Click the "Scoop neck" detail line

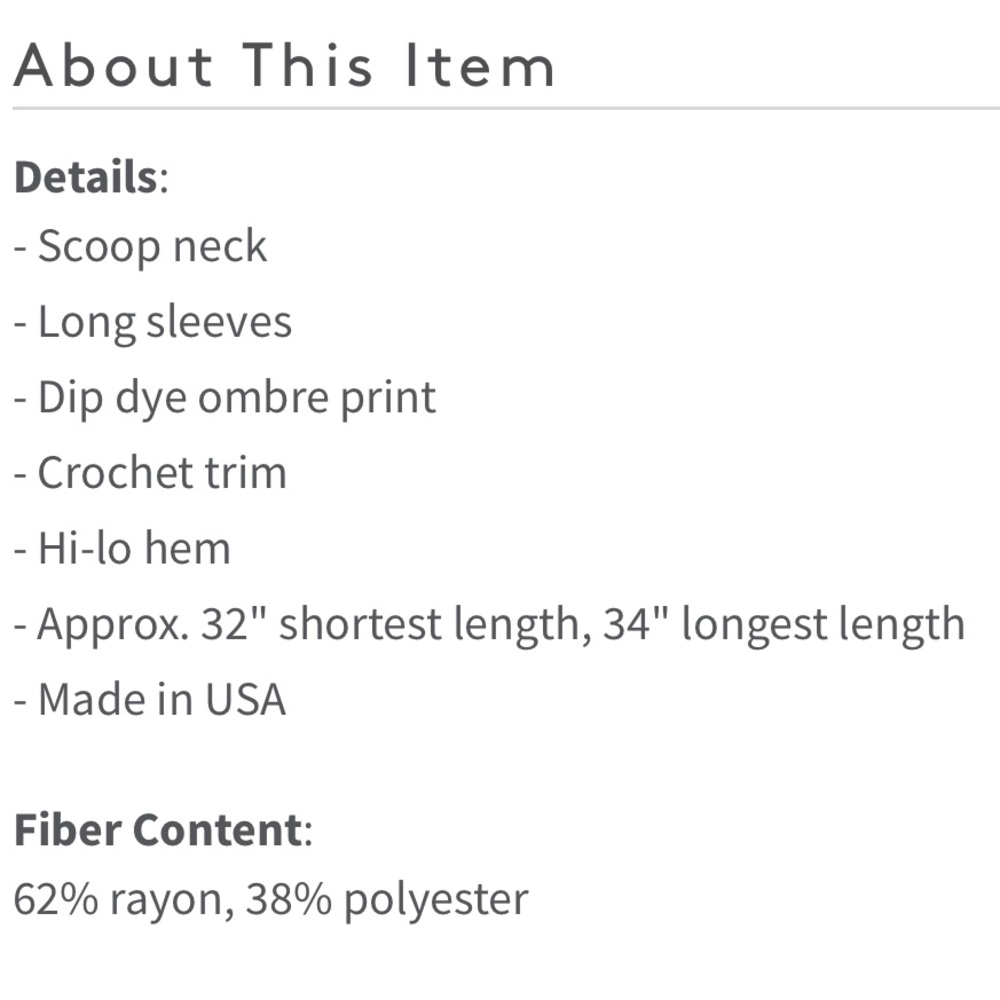point(152,247)
